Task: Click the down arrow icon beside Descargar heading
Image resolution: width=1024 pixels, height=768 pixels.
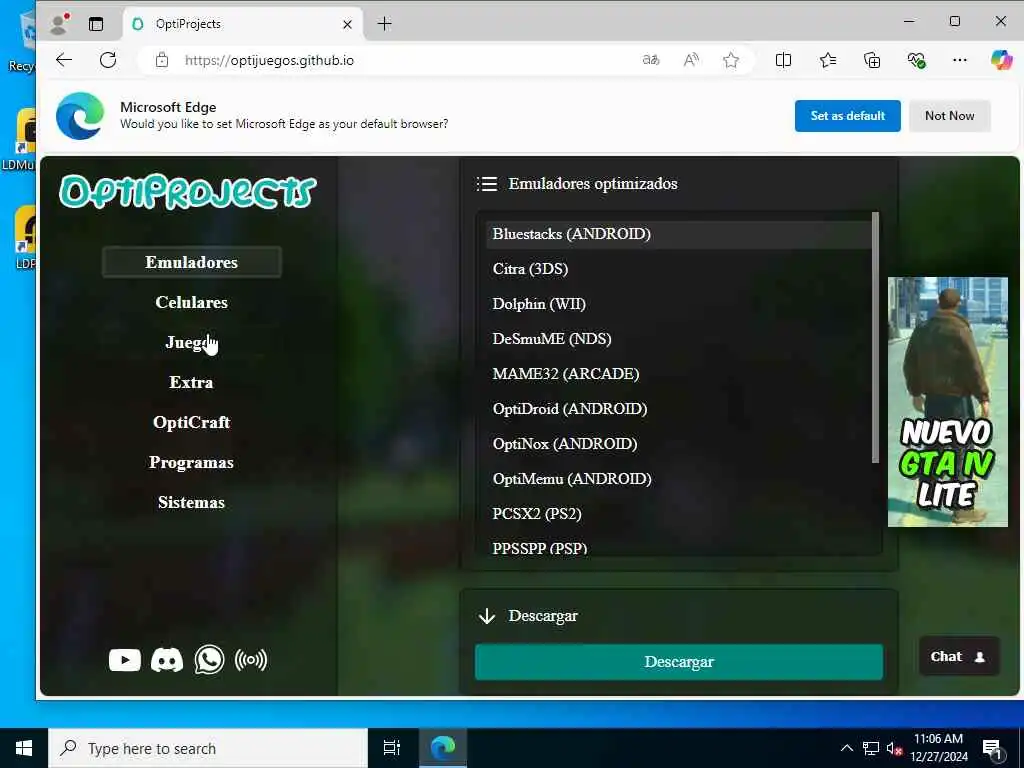Action: coord(487,616)
